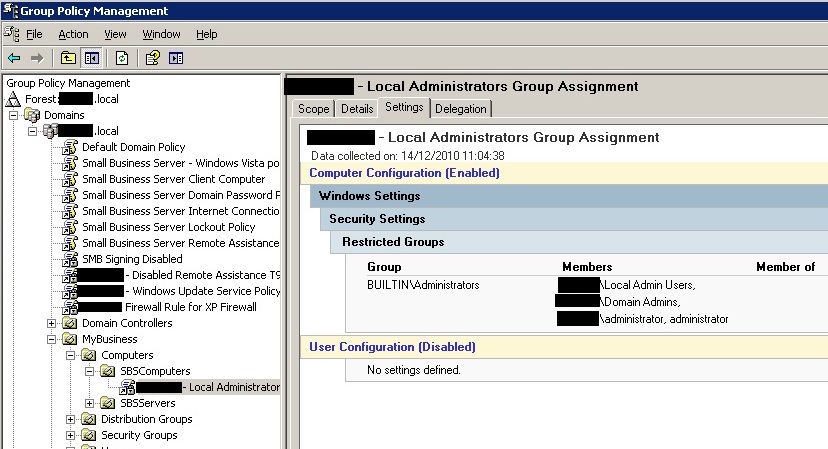Click the 'Member of' column header

click(x=786, y=267)
